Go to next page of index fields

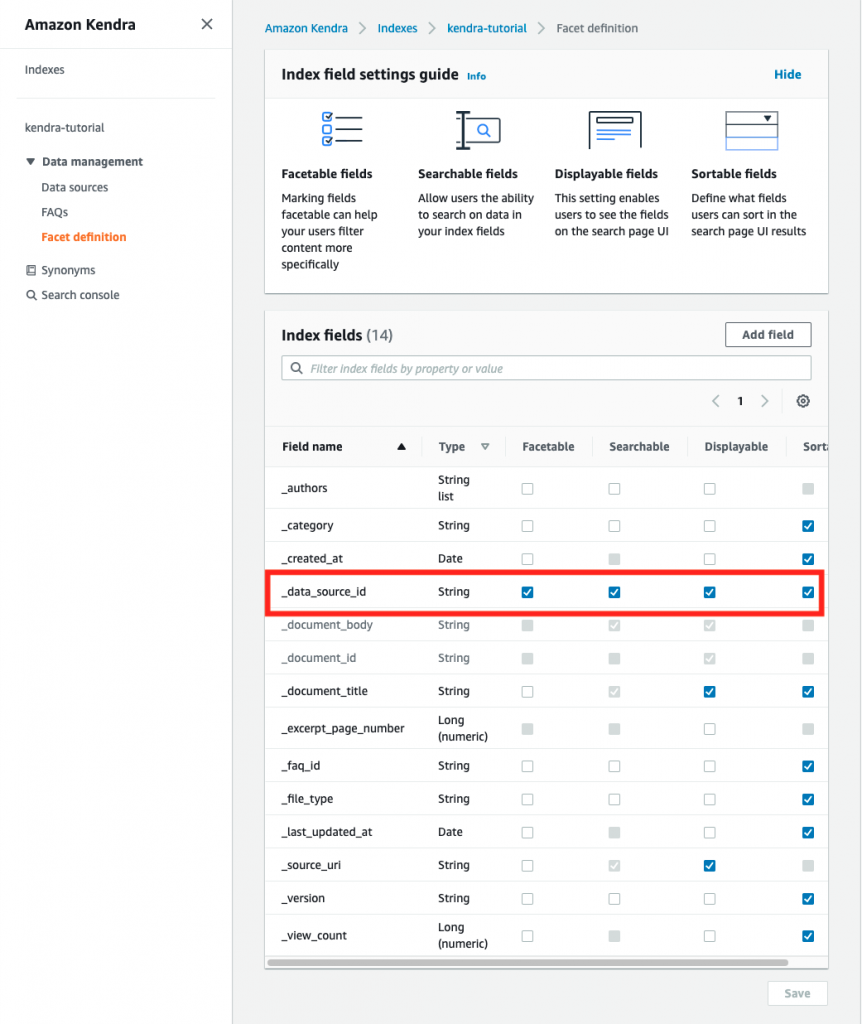point(765,401)
